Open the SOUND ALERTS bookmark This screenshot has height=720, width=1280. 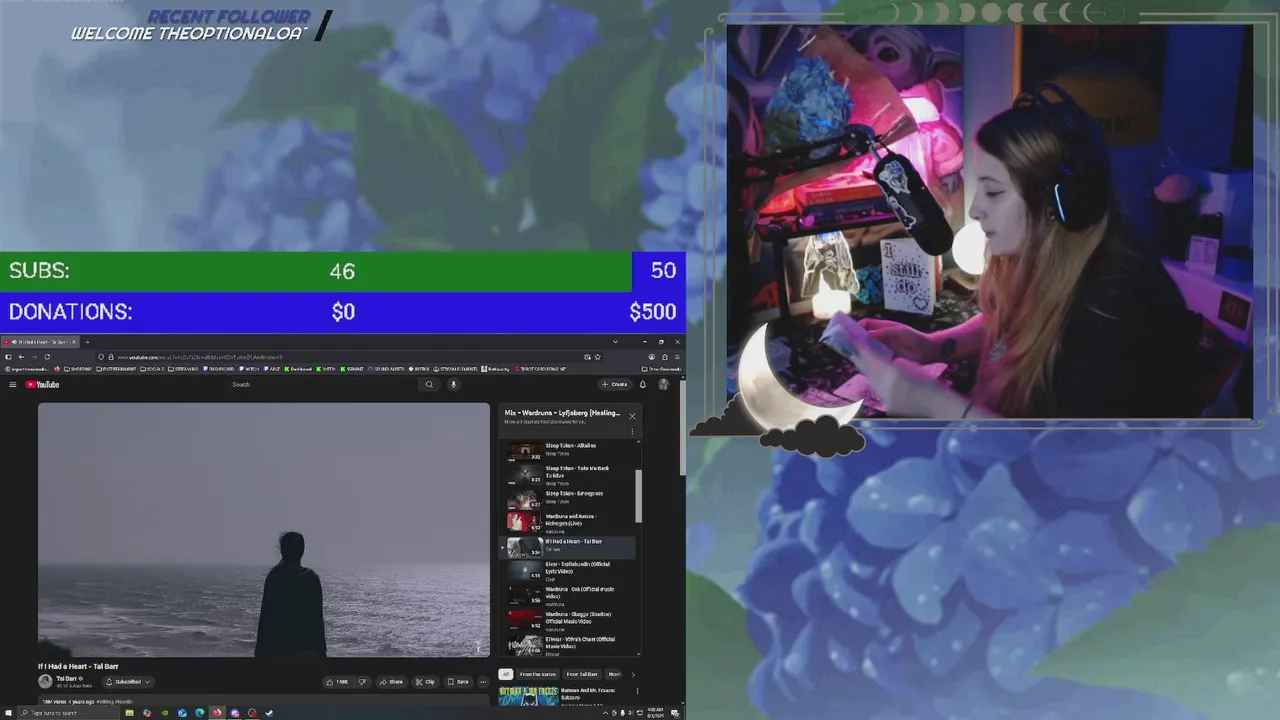[x=387, y=369]
